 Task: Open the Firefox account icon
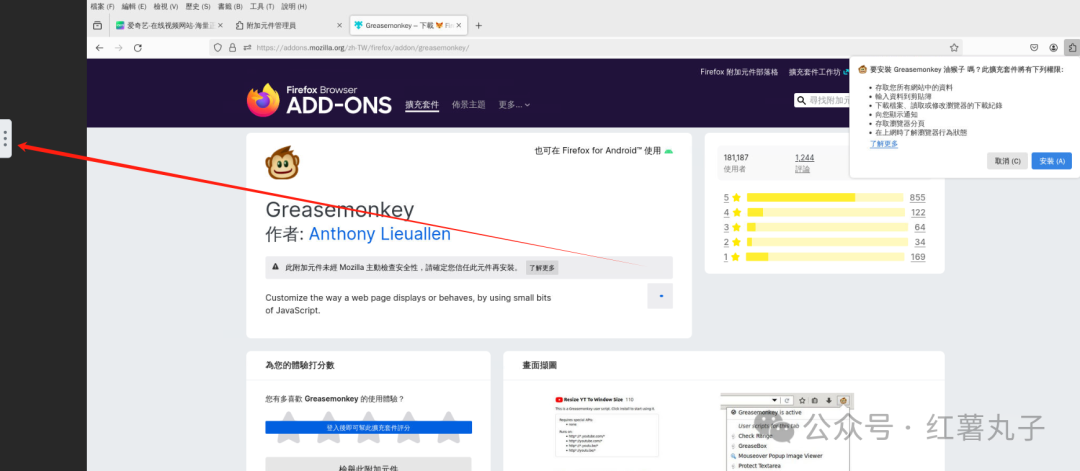pyautogui.click(x=1053, y=48)
